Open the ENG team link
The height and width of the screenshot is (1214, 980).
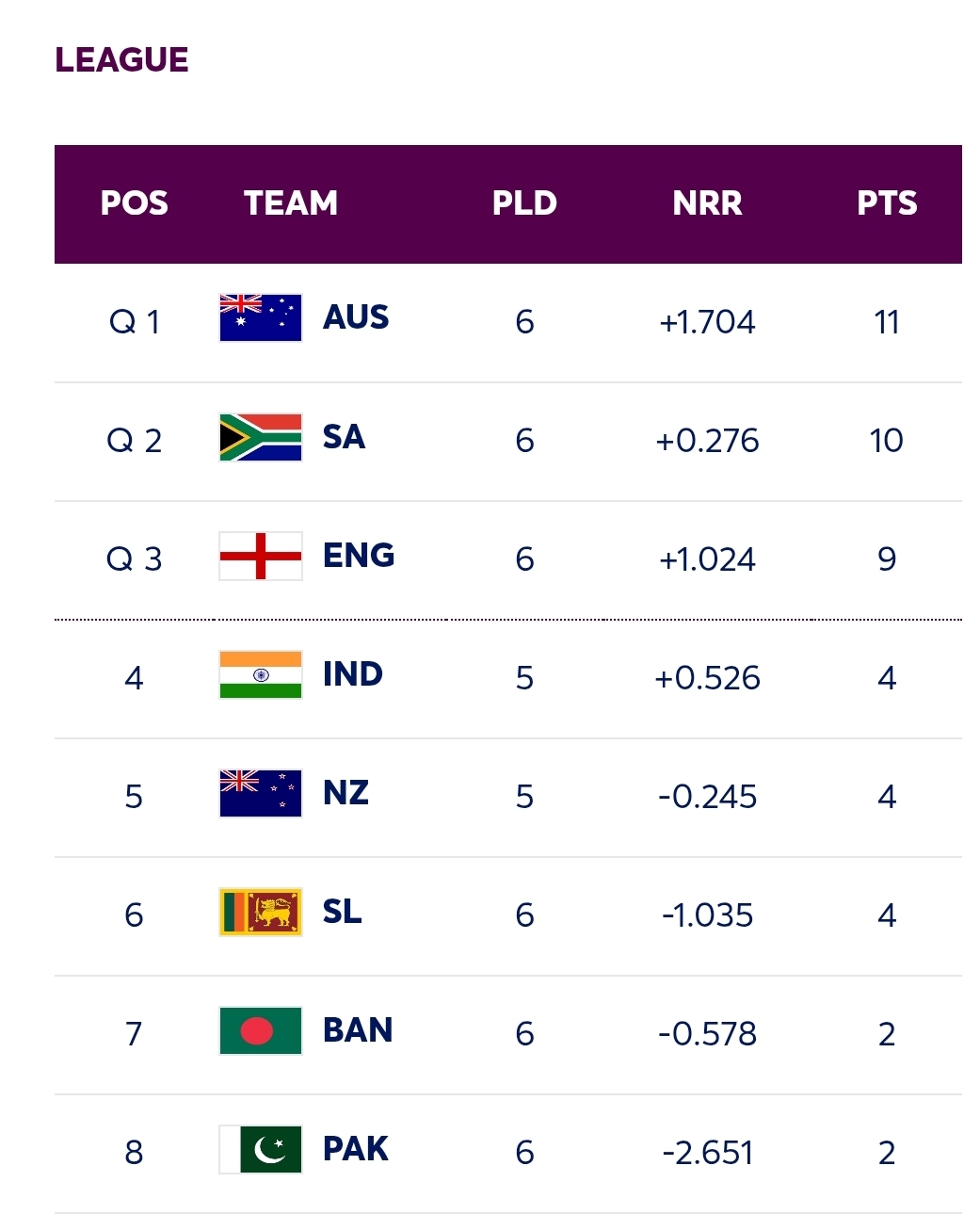point(358,556)
